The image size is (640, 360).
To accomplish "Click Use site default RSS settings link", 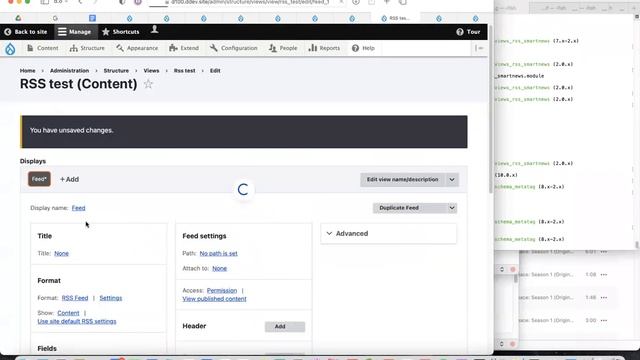I will tap(77, 322).
